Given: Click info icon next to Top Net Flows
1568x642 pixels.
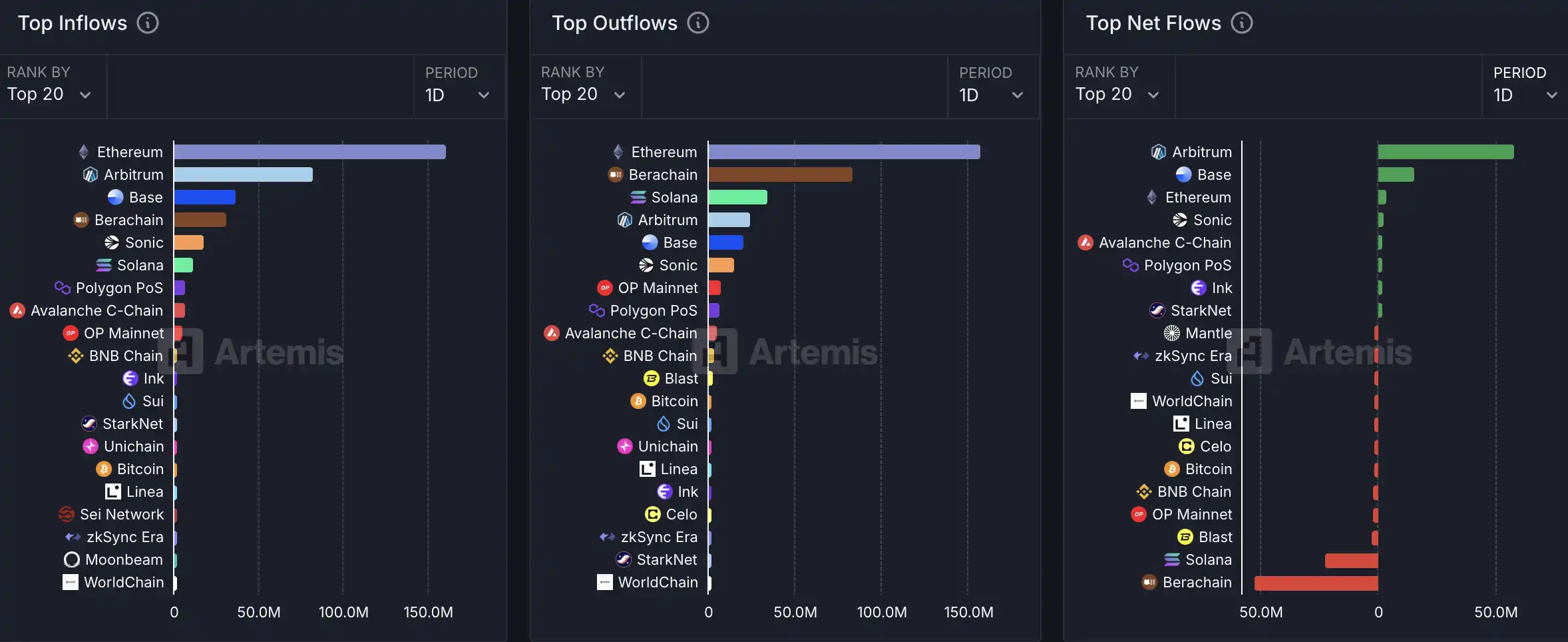Looking at the screenshot, I should (1242, 23).
